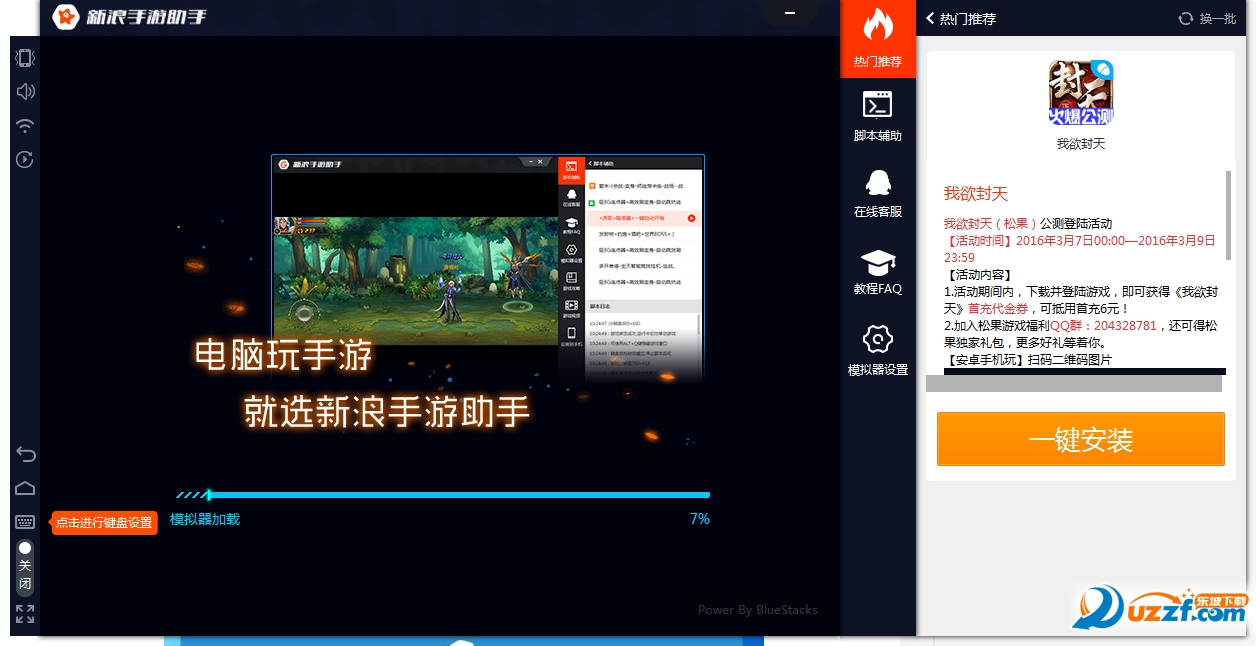Image resolution: width=1256 pixels, height=646 pixels.
Task: Click the 一键安装 install button
Action: point(1081,439)
